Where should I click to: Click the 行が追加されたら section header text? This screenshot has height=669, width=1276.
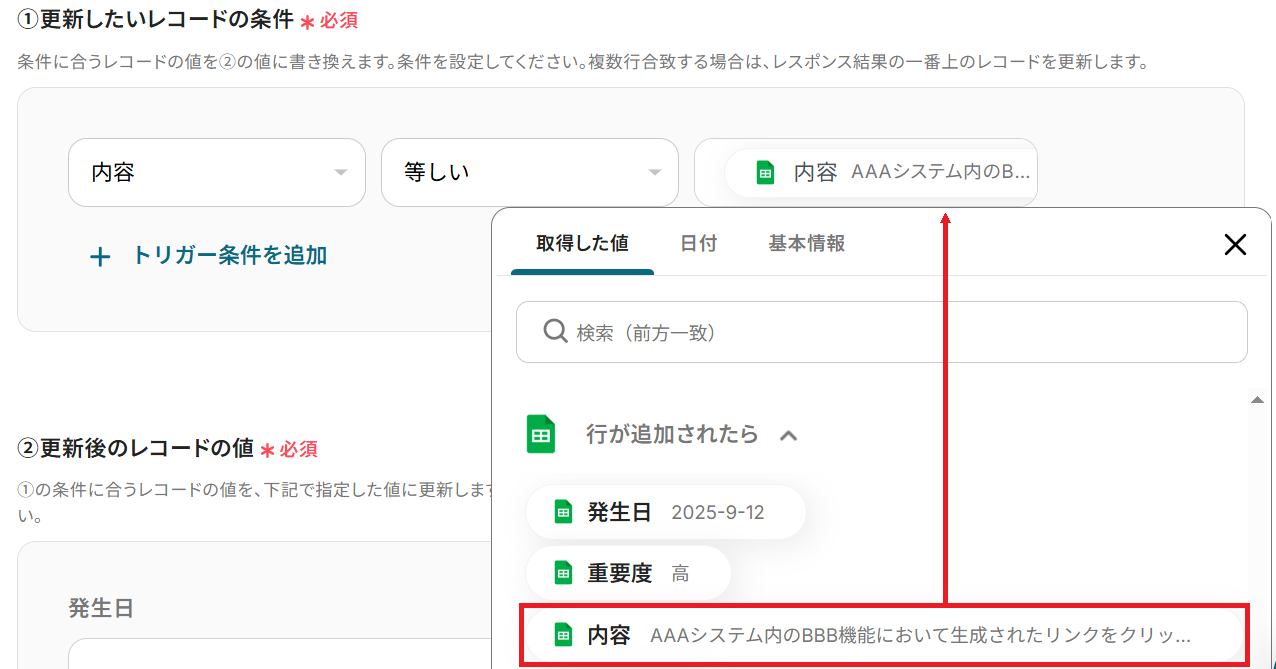point(672,435)
